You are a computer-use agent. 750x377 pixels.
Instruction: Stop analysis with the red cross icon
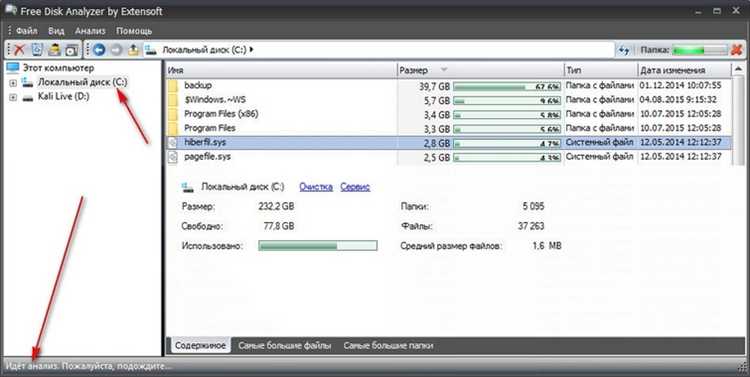click(737, 50)
